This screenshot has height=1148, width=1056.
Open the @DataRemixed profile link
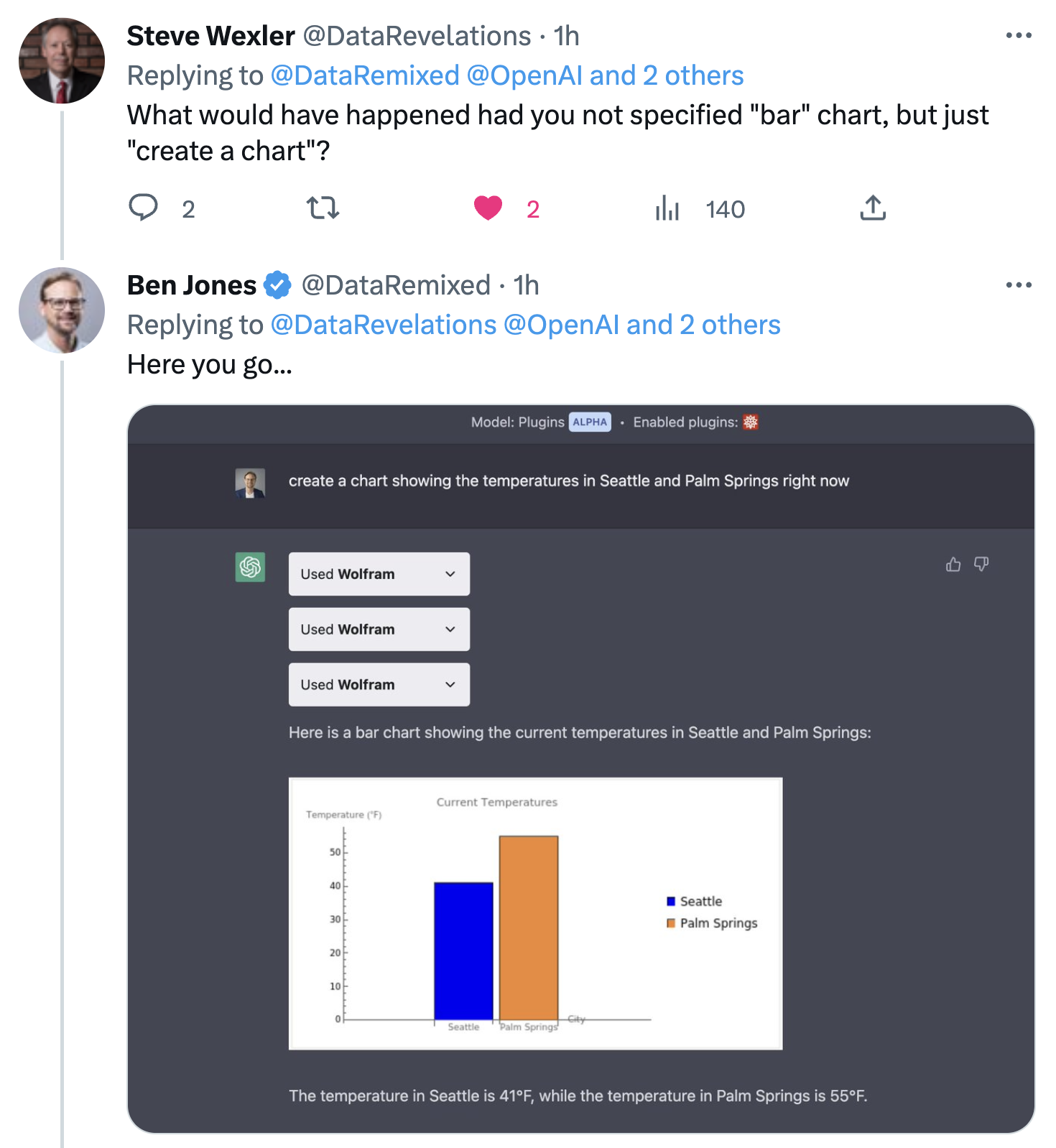363,75
